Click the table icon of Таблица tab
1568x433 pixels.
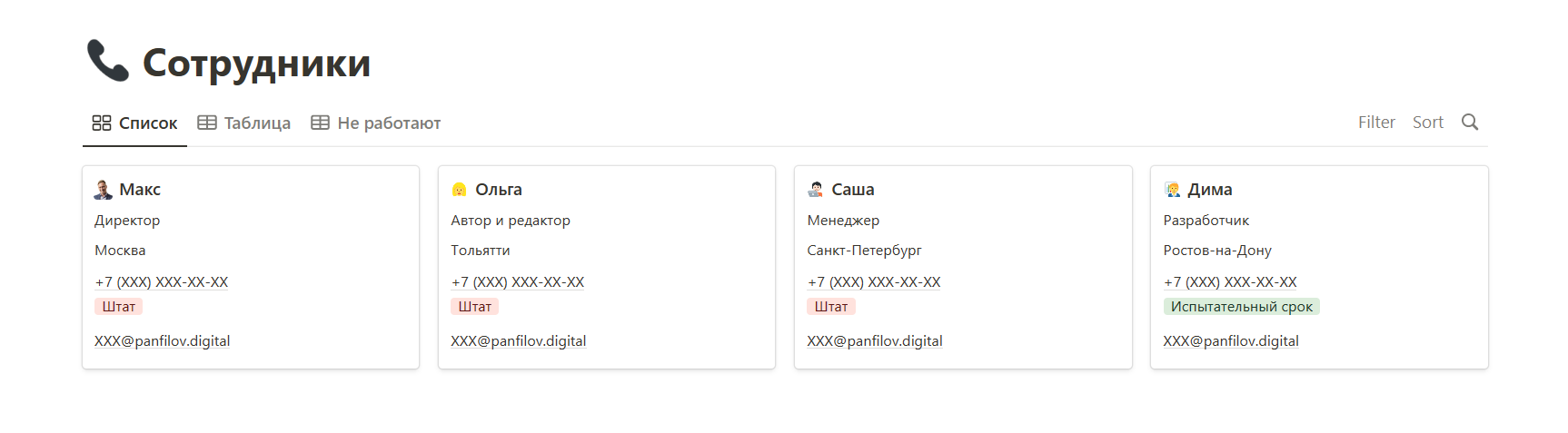tap(207, 123)
